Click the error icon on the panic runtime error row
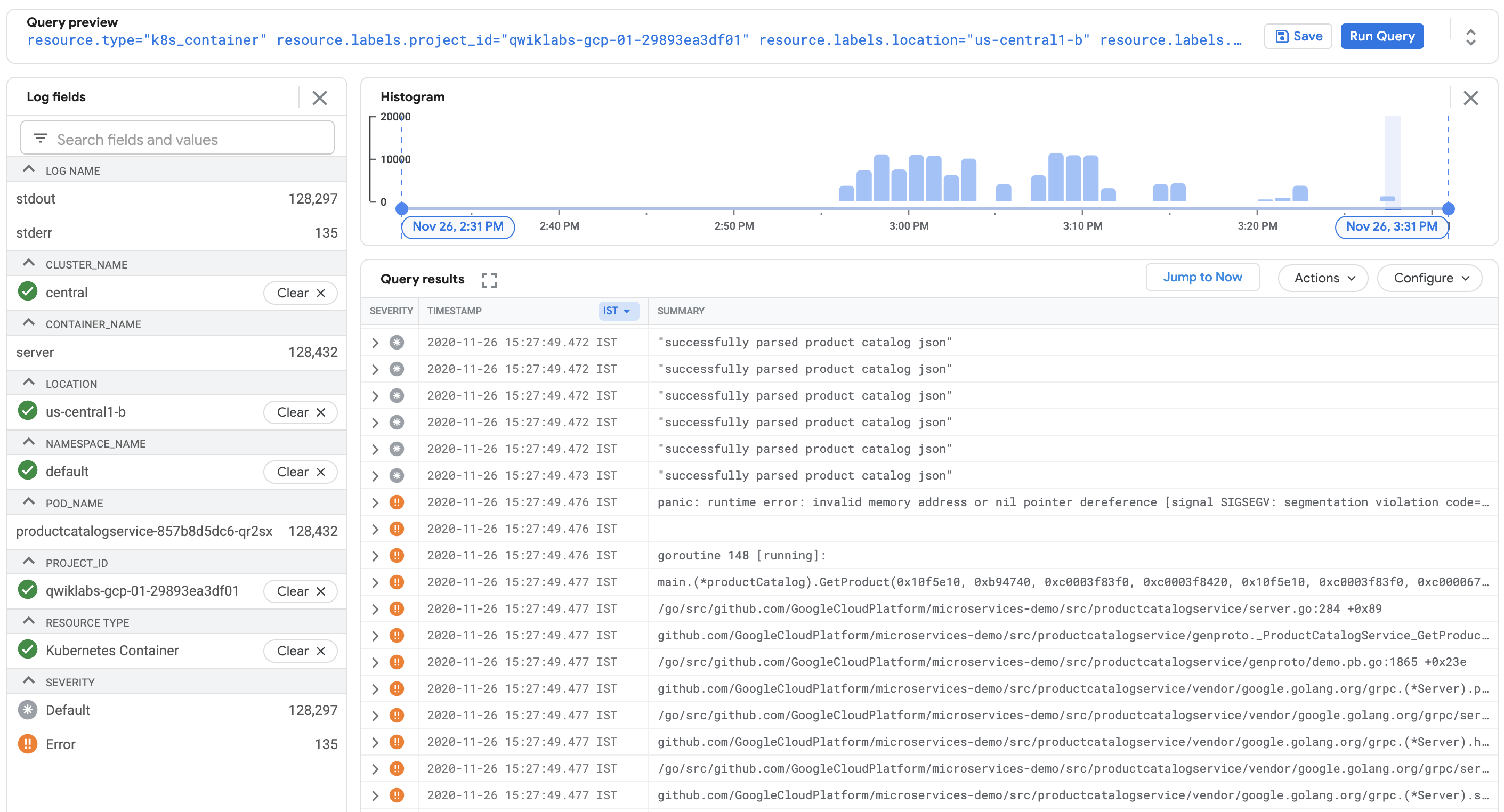Image resolution: width=1504 pixels, height=812 pixels. point(397,502)
